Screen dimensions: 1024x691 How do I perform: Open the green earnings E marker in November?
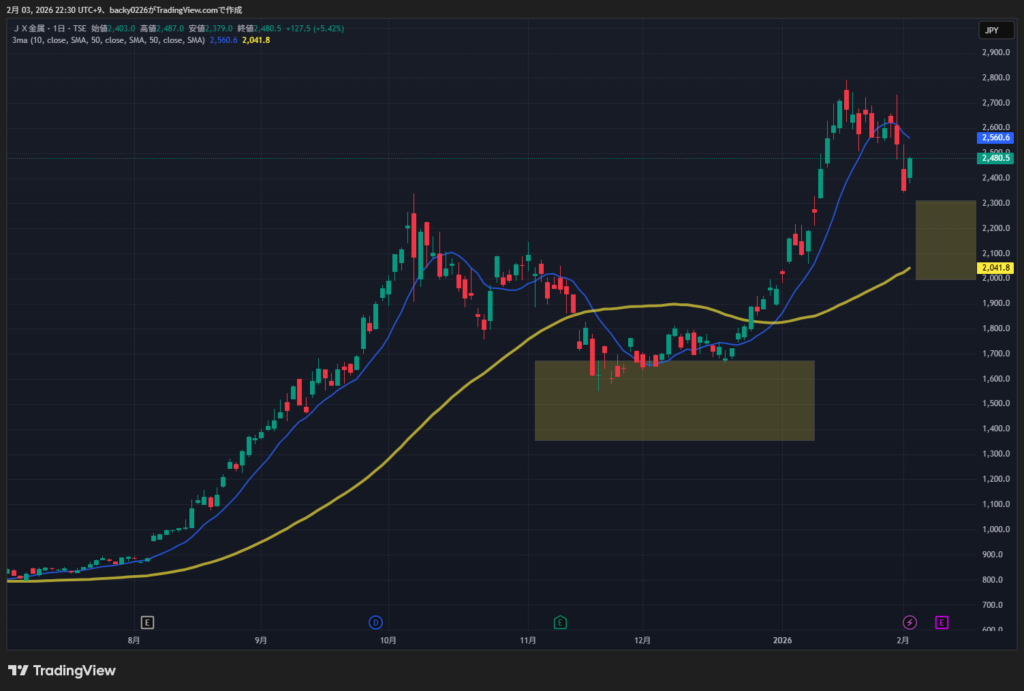point(560,622)
